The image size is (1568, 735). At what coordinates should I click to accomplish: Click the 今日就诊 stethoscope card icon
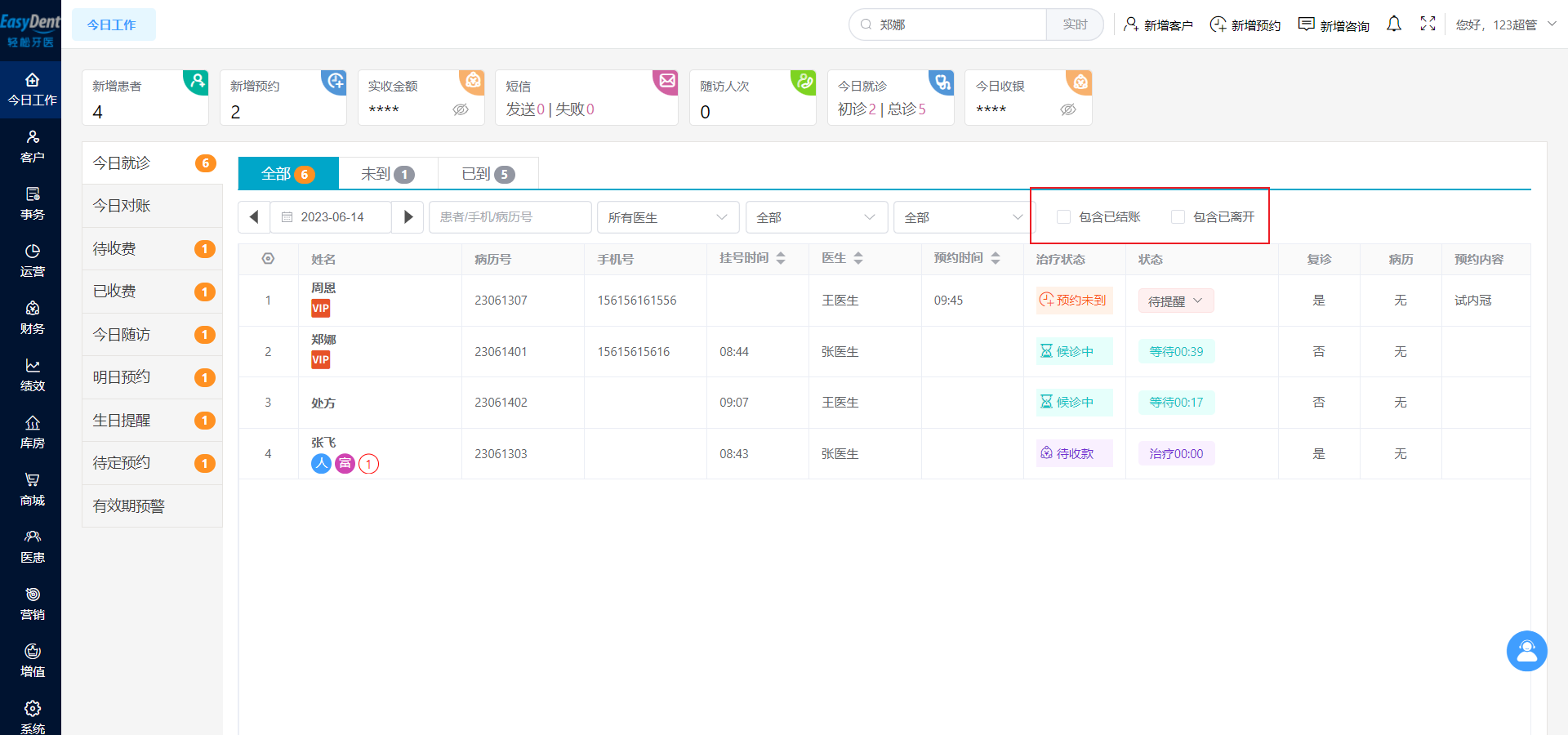[x=942, y=82]
